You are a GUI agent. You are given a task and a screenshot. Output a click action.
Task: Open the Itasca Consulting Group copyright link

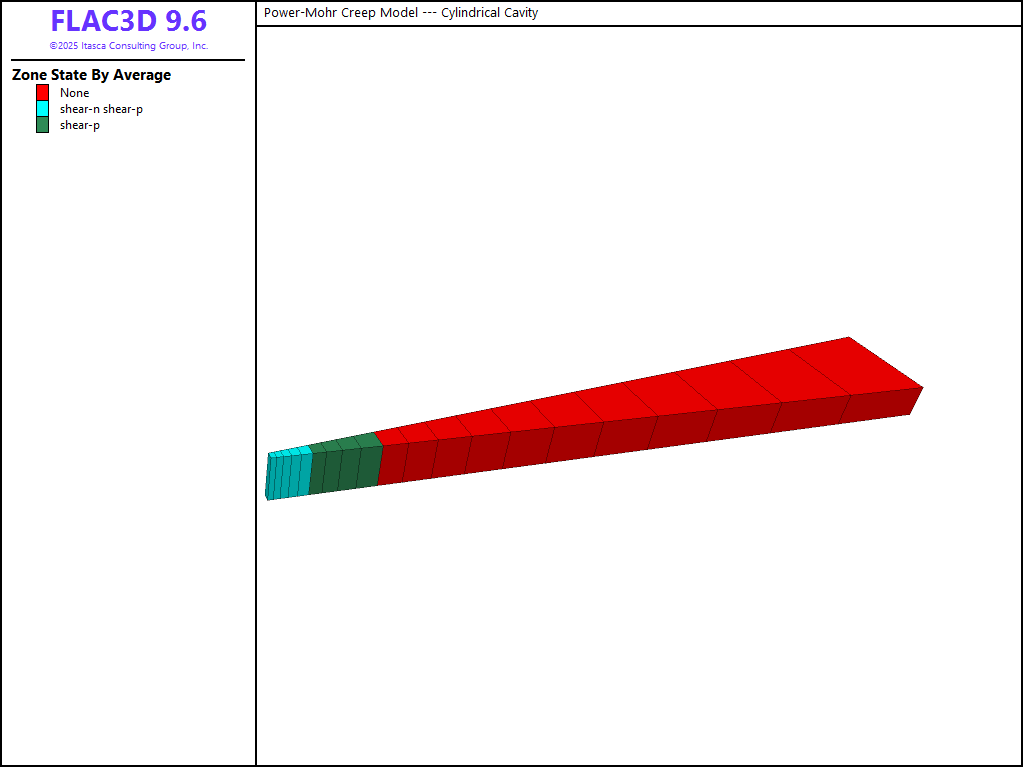128,46
